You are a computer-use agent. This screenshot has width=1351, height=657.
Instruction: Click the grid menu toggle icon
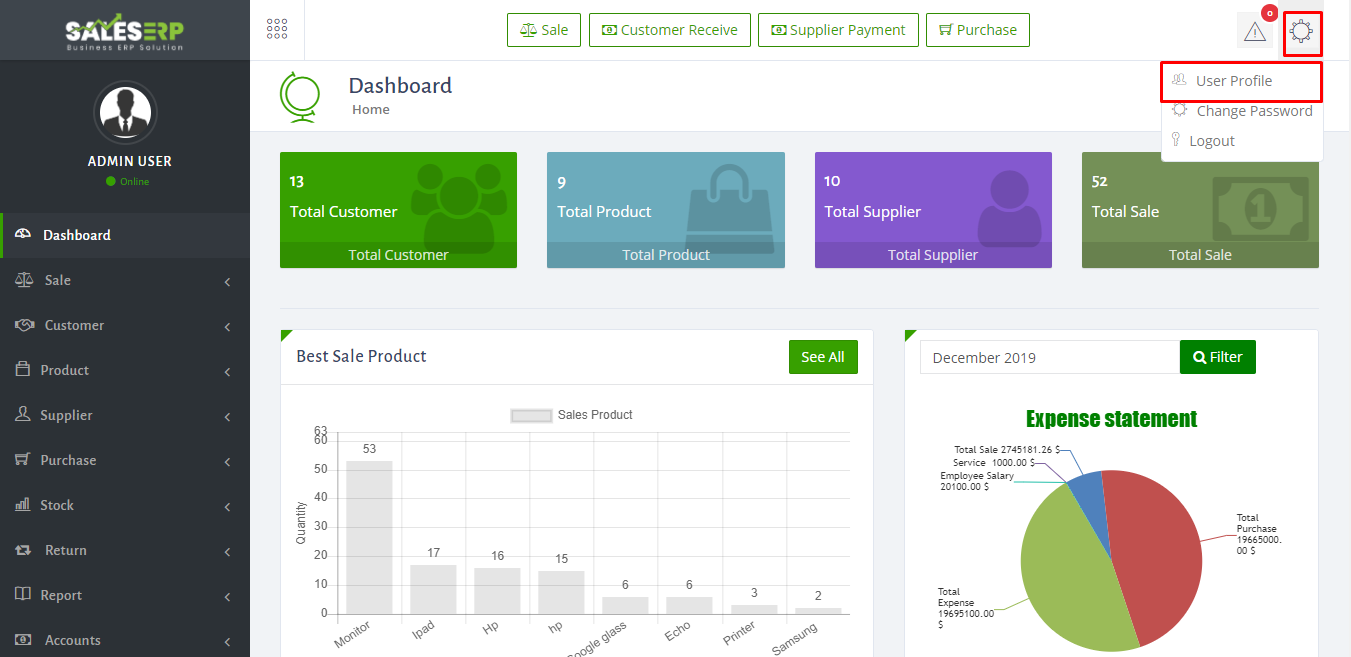tap(277, 29)
